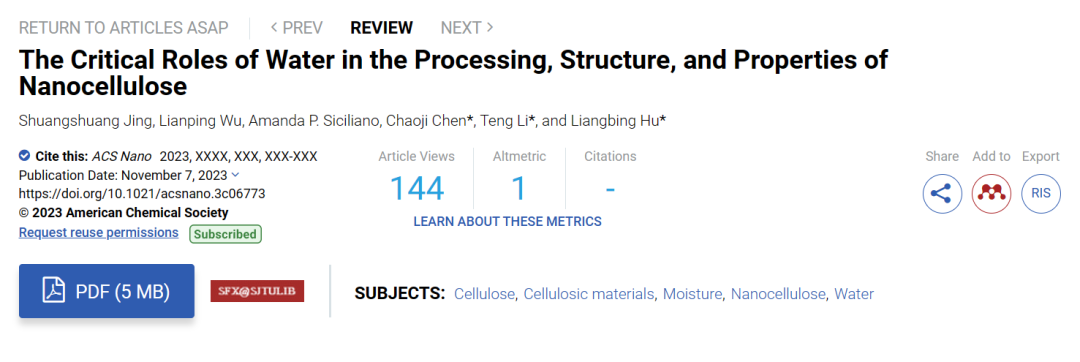Click the PDF file icon

tap(54, 292)
